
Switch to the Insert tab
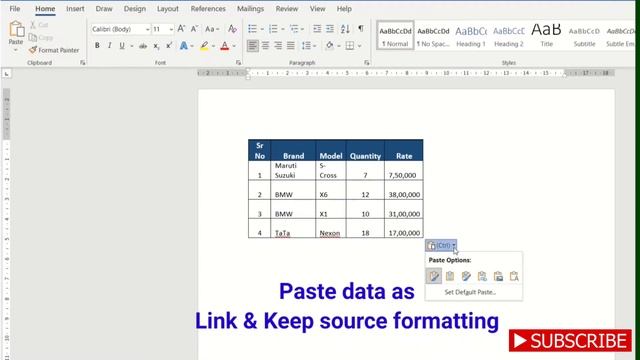(75, 9)
